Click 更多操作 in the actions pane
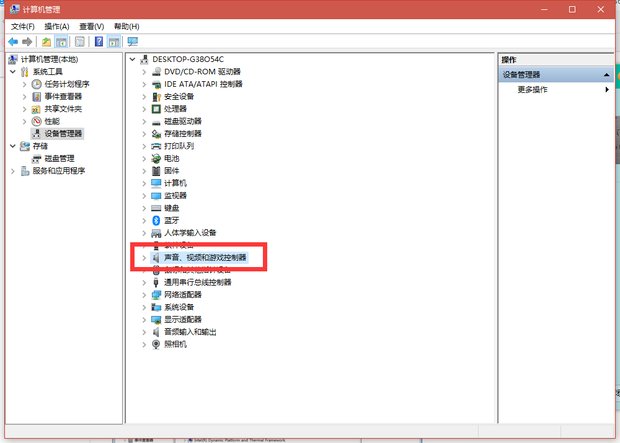Viewport: 620px width, 443px height. 532,90
